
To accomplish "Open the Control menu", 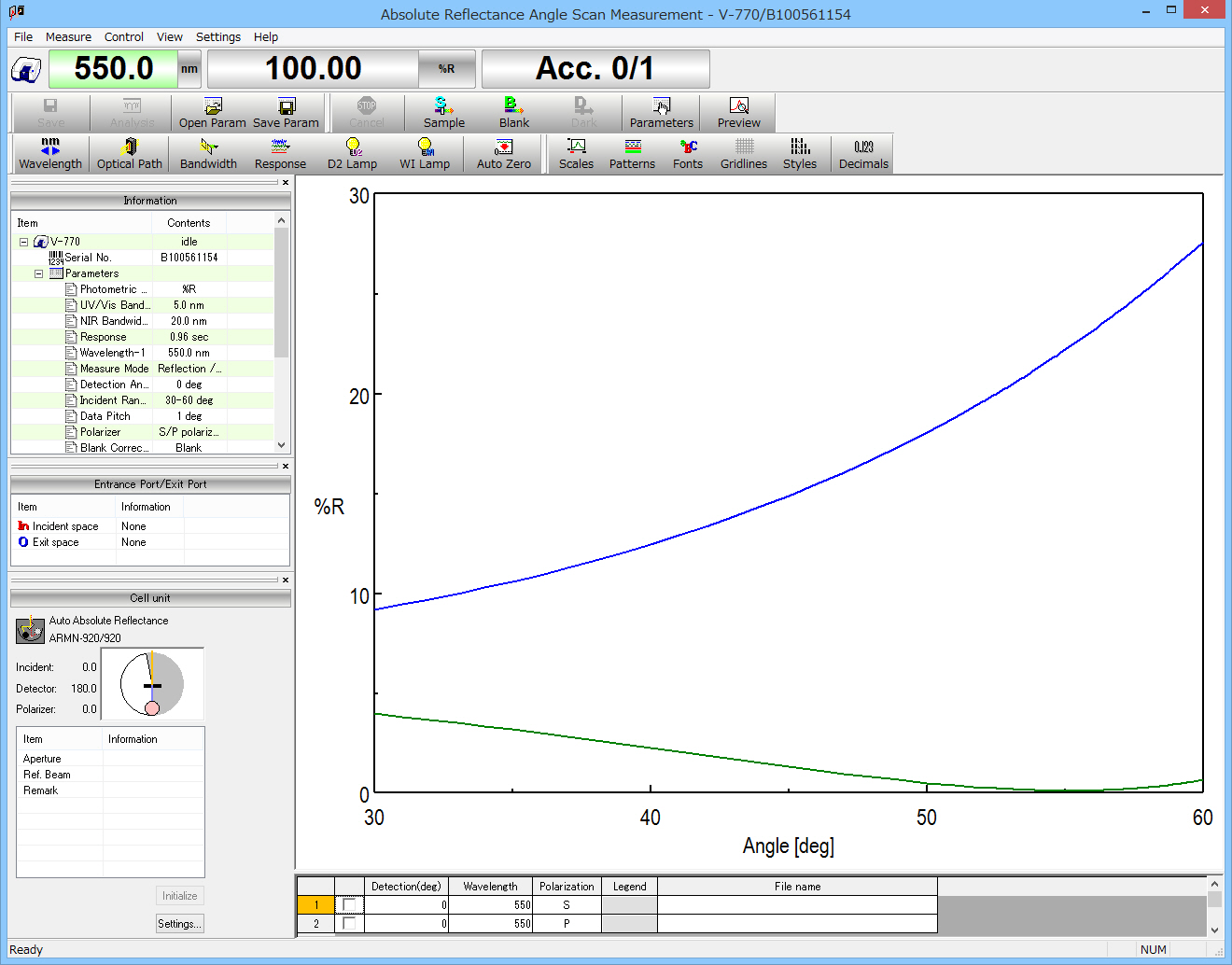I will click(x=123, y=36).
